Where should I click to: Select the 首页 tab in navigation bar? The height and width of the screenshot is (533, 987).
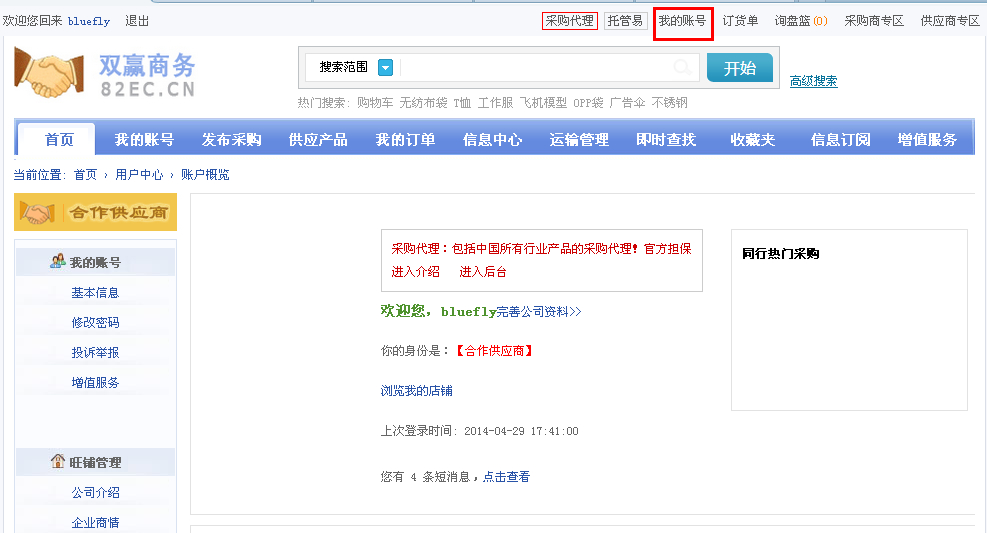[59, 140]
